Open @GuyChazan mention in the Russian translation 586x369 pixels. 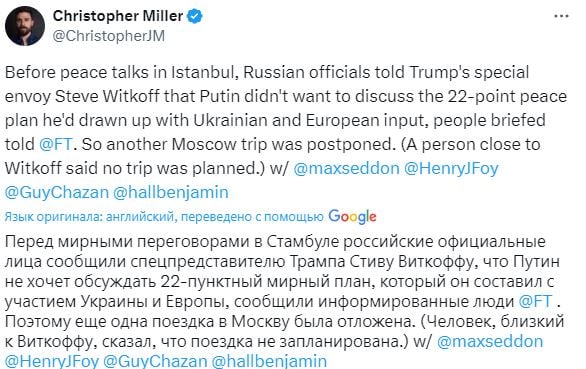[155, 362]
